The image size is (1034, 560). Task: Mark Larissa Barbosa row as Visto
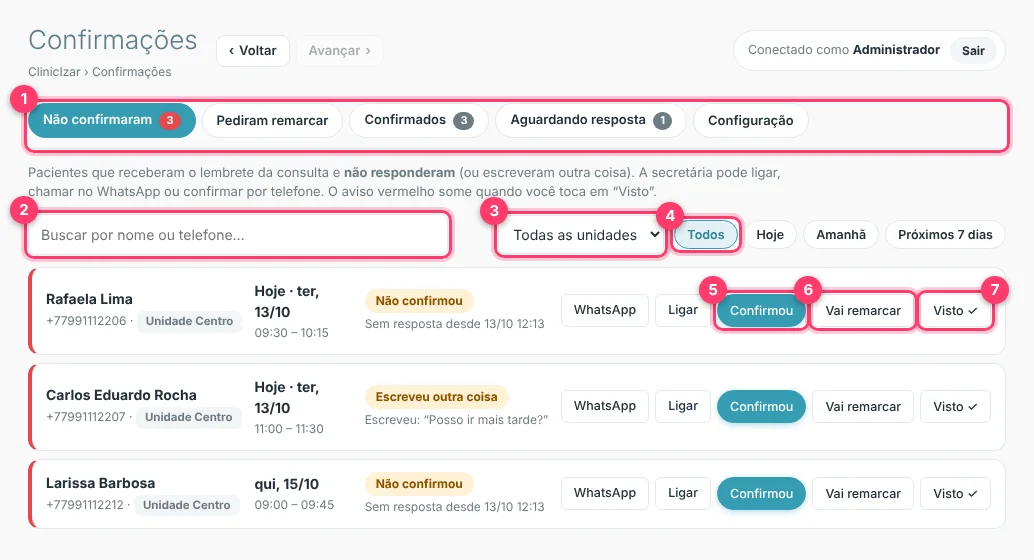click(956, 494)
